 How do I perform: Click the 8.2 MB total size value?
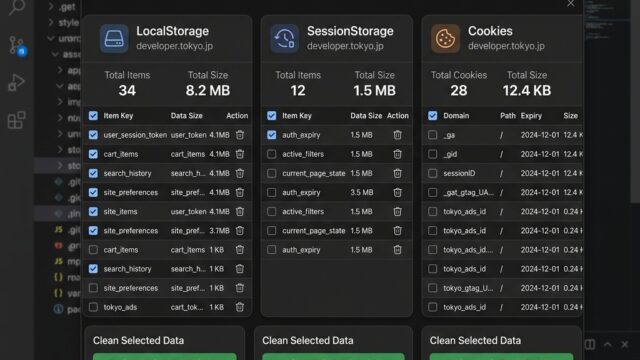[x=208, y=90]
